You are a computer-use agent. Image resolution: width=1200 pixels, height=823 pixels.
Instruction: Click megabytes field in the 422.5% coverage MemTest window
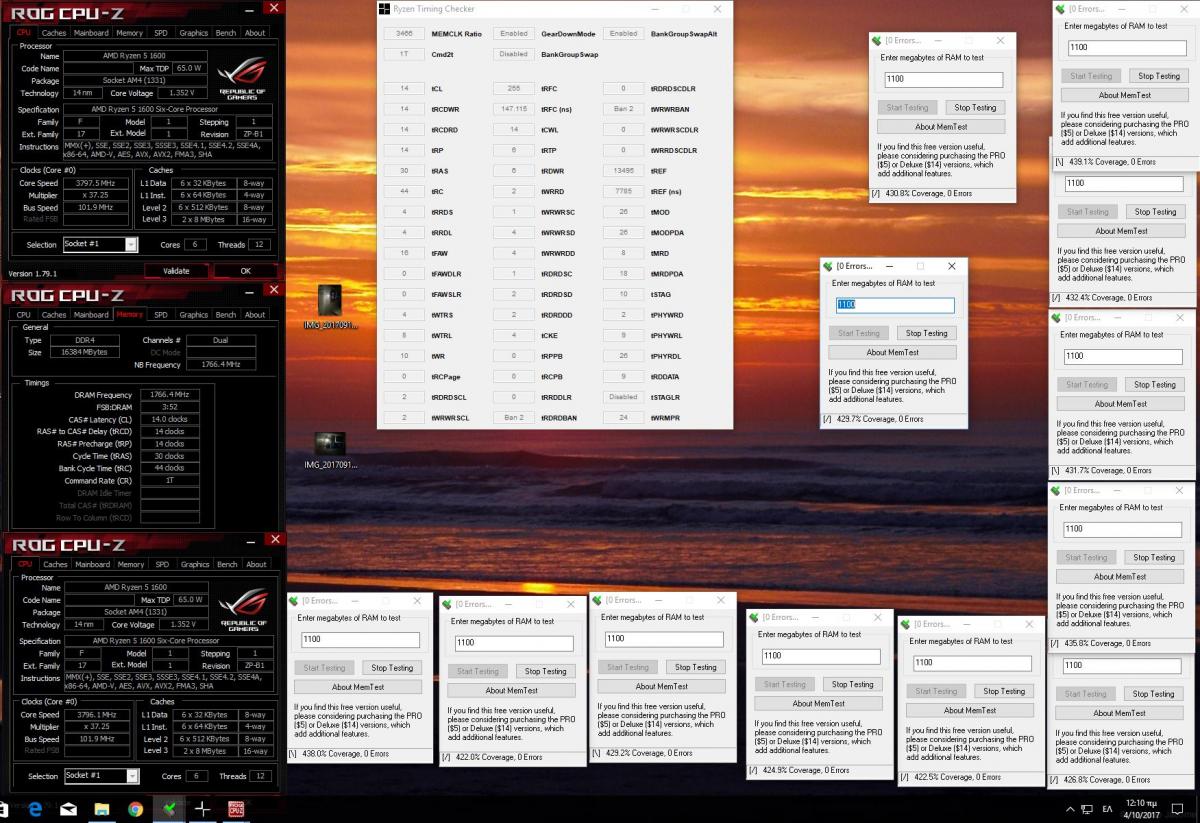pyautogui.click(x=973, y=663)
